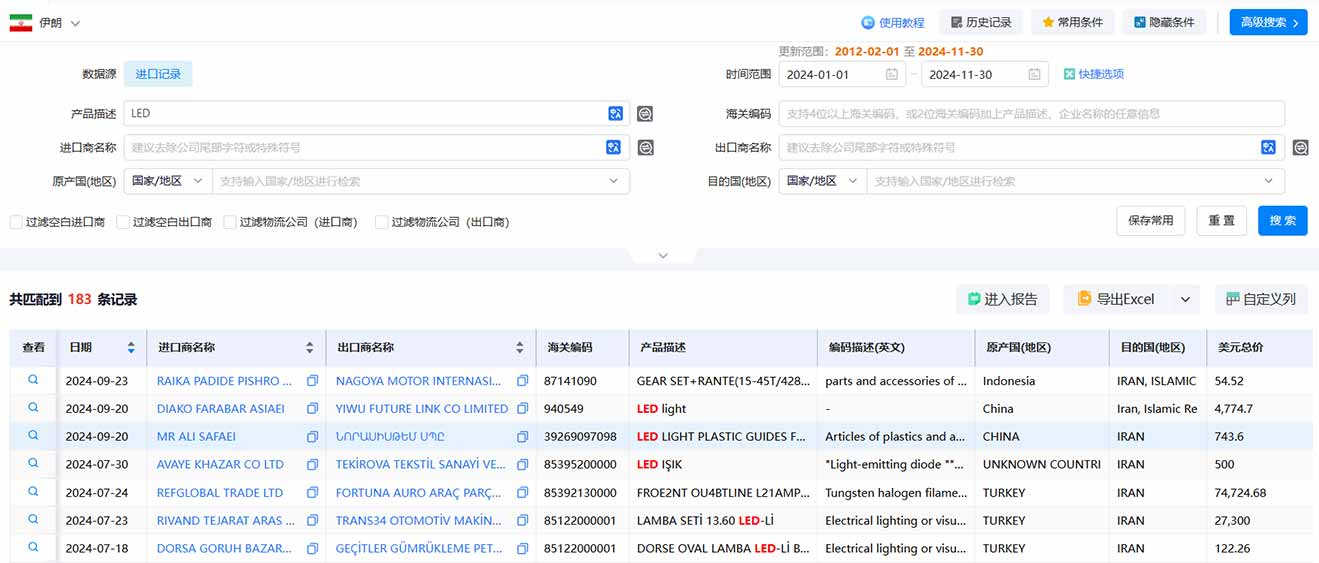Click 重置 reset button
Screen dimensions: 1319x563
click(x=1221, y=220)
